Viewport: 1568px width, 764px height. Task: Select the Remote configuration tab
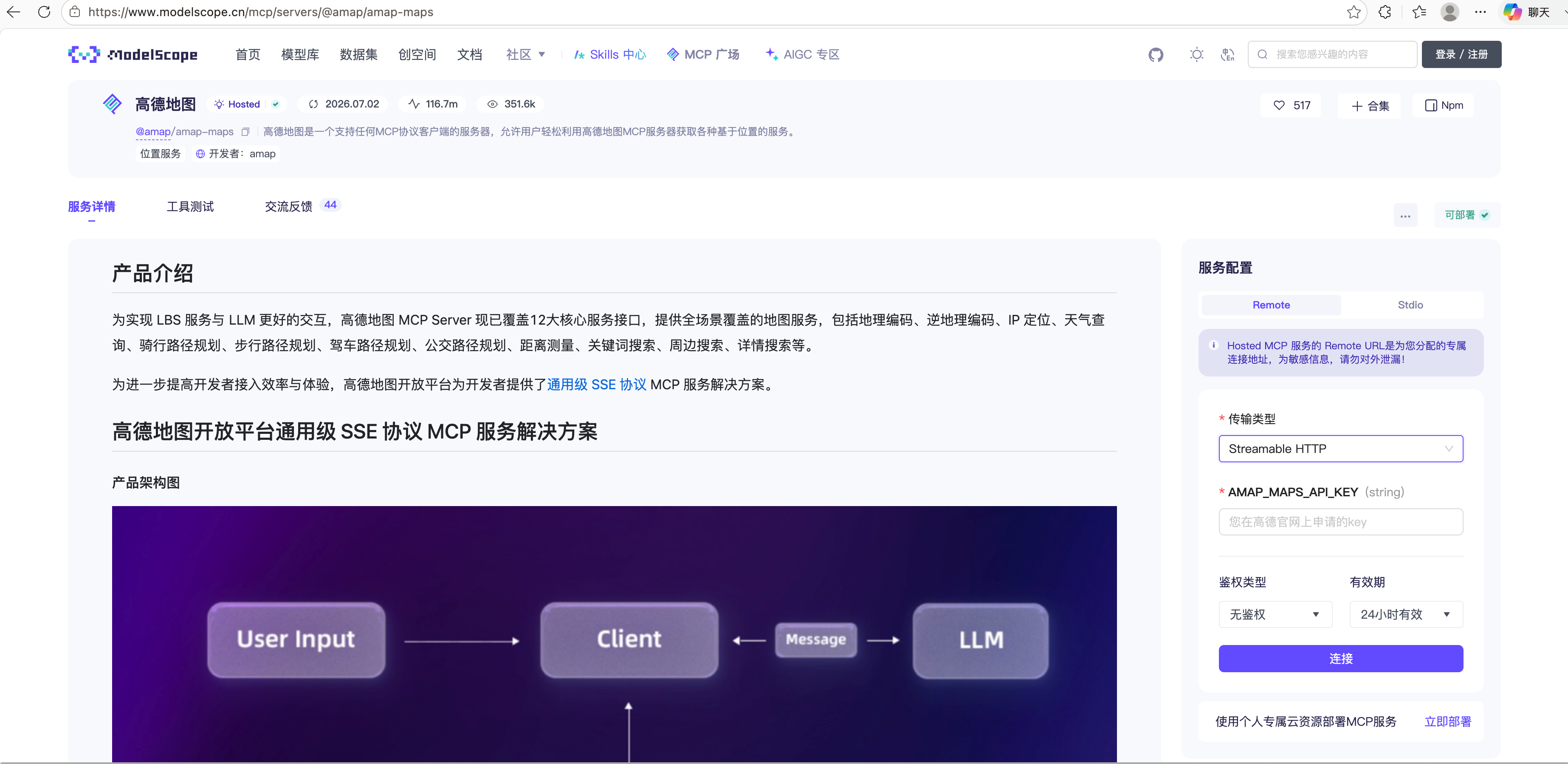tap(1271, 305)
